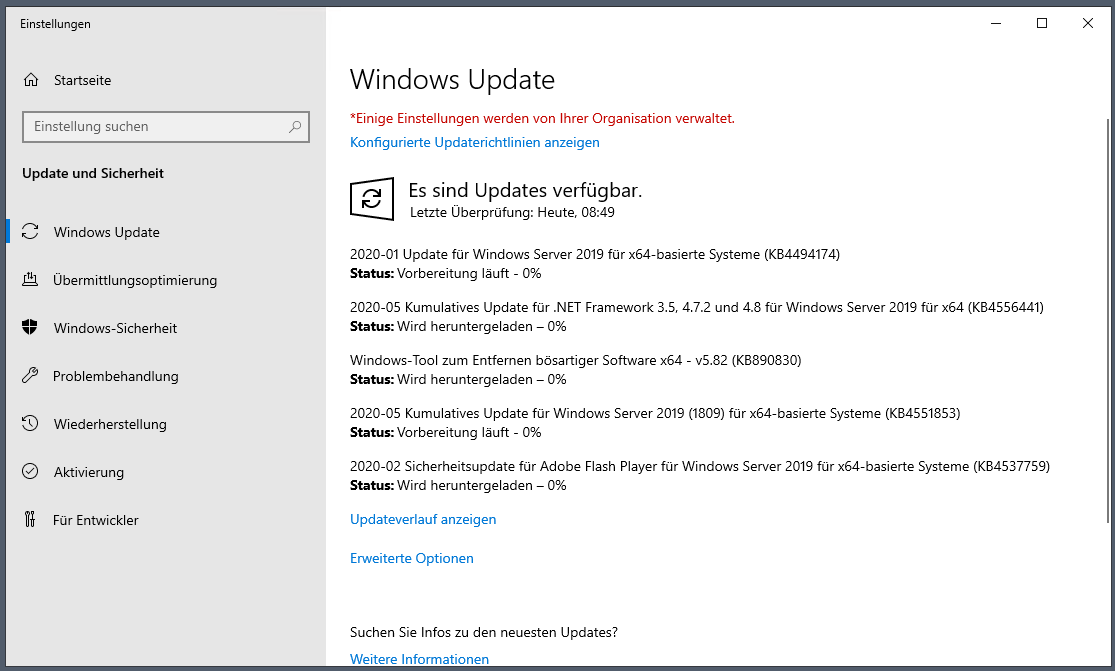
Task: Select Windows Update in sidebar
Action: click(x=107, y=232)
